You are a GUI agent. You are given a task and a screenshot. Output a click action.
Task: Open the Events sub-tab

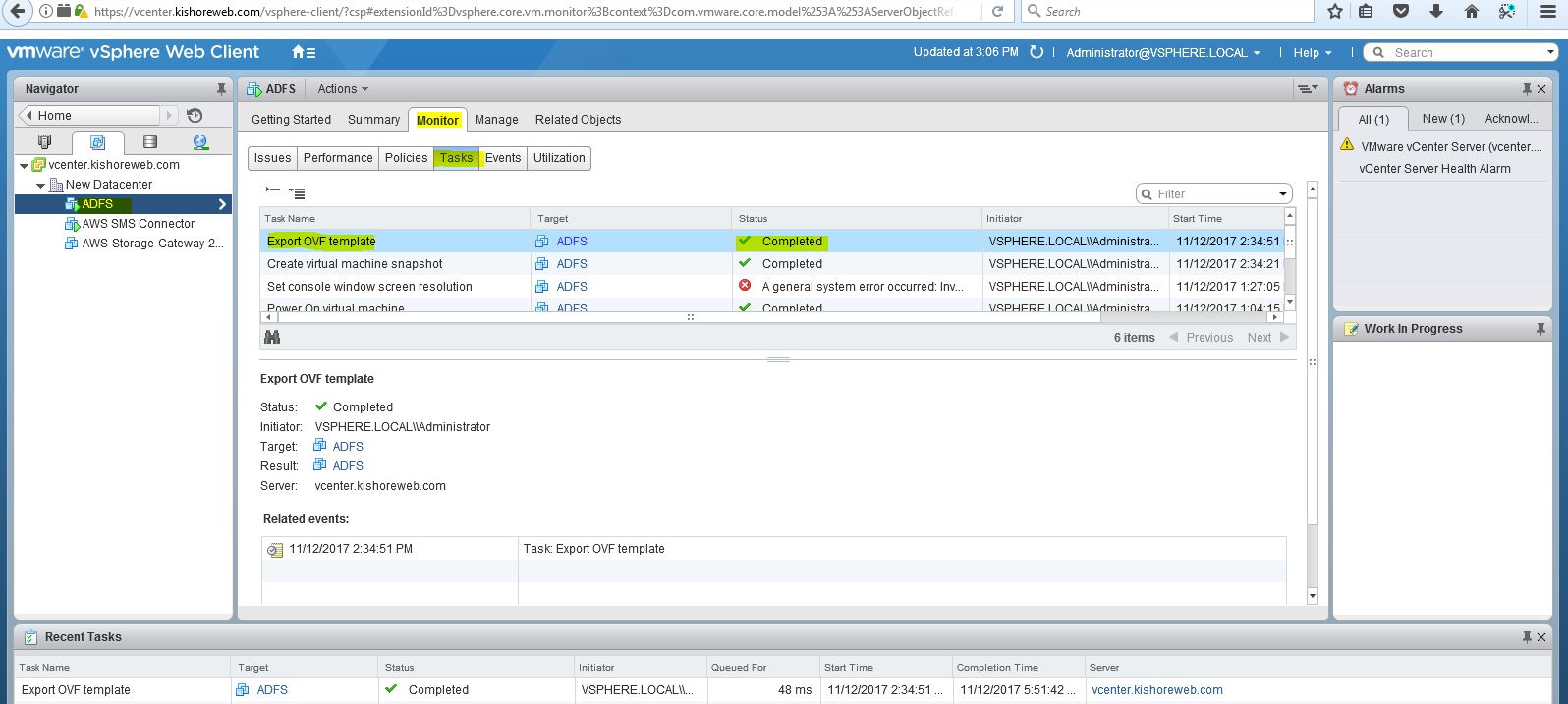coord(503,158)
